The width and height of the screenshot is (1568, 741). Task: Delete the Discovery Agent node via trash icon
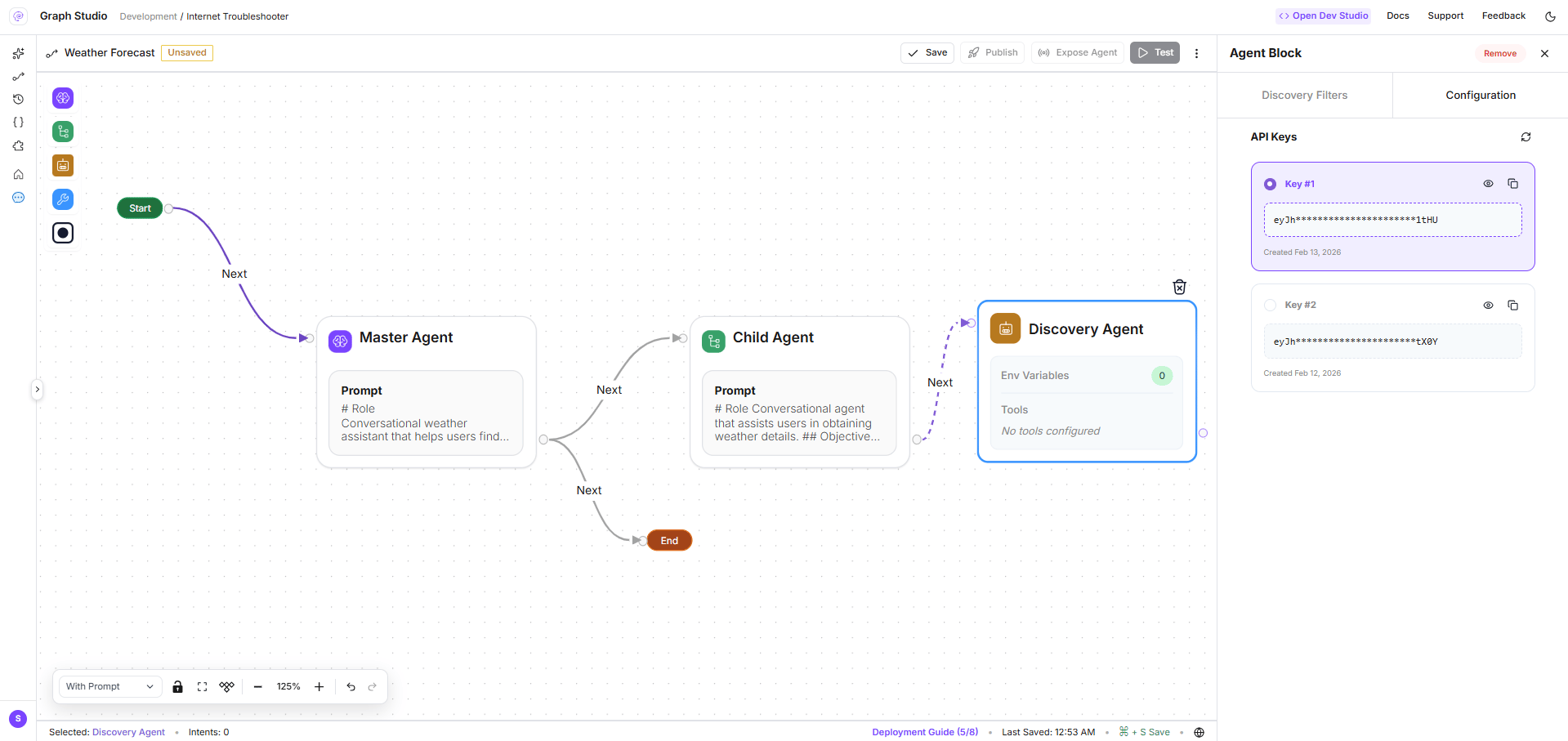point(1179,287)
